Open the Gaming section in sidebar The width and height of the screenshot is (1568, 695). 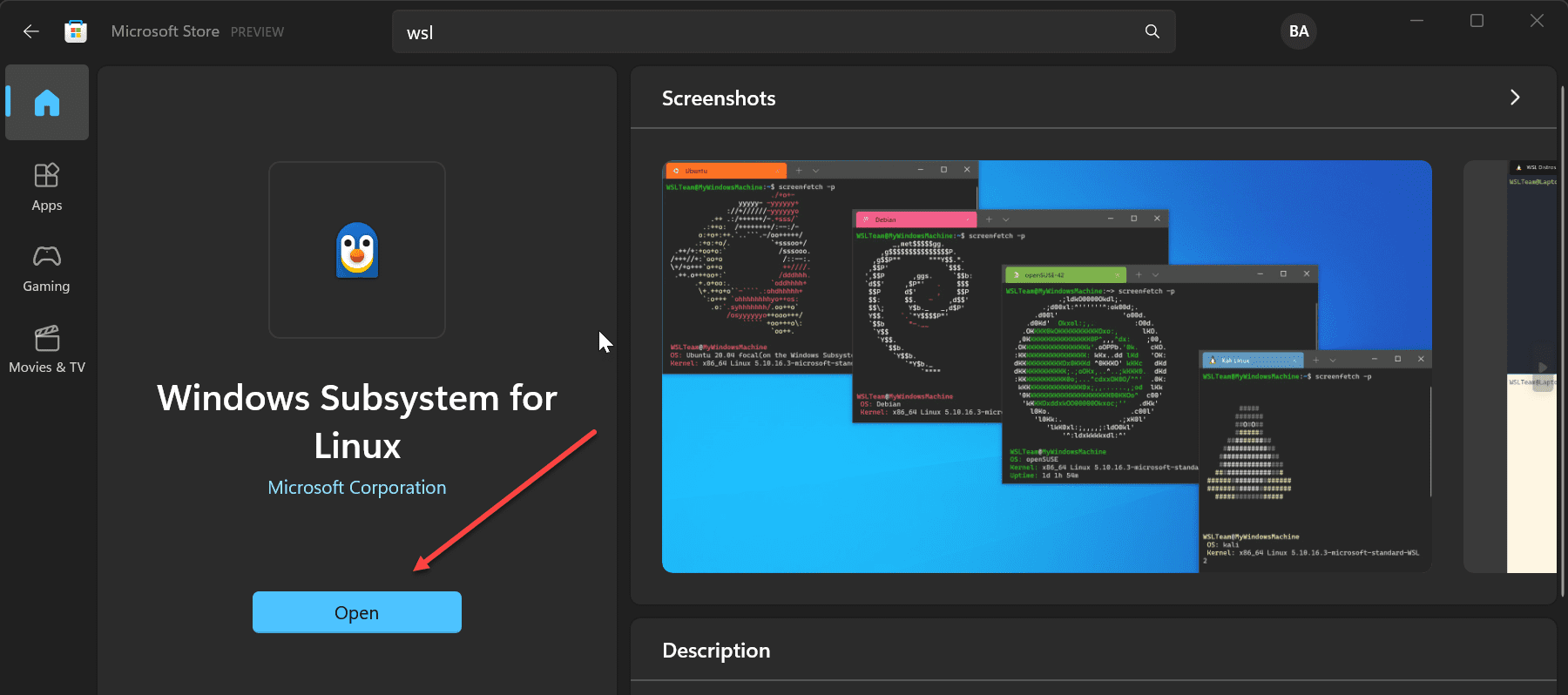click(x=47, y=269)
